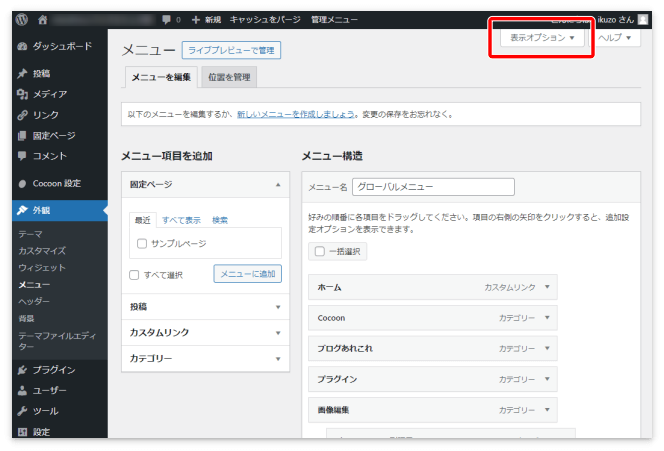The width and height of the screenshot is (664, 451).
Task: Select the 最近 tab
Action: click(x=143, y=220)
